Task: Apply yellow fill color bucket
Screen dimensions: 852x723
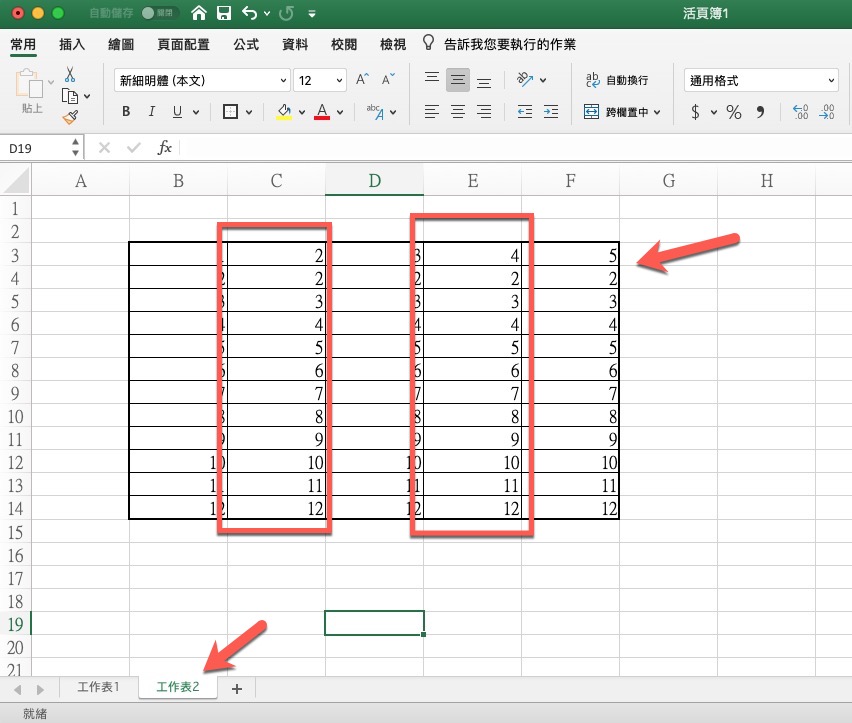Action: [284, 112]
